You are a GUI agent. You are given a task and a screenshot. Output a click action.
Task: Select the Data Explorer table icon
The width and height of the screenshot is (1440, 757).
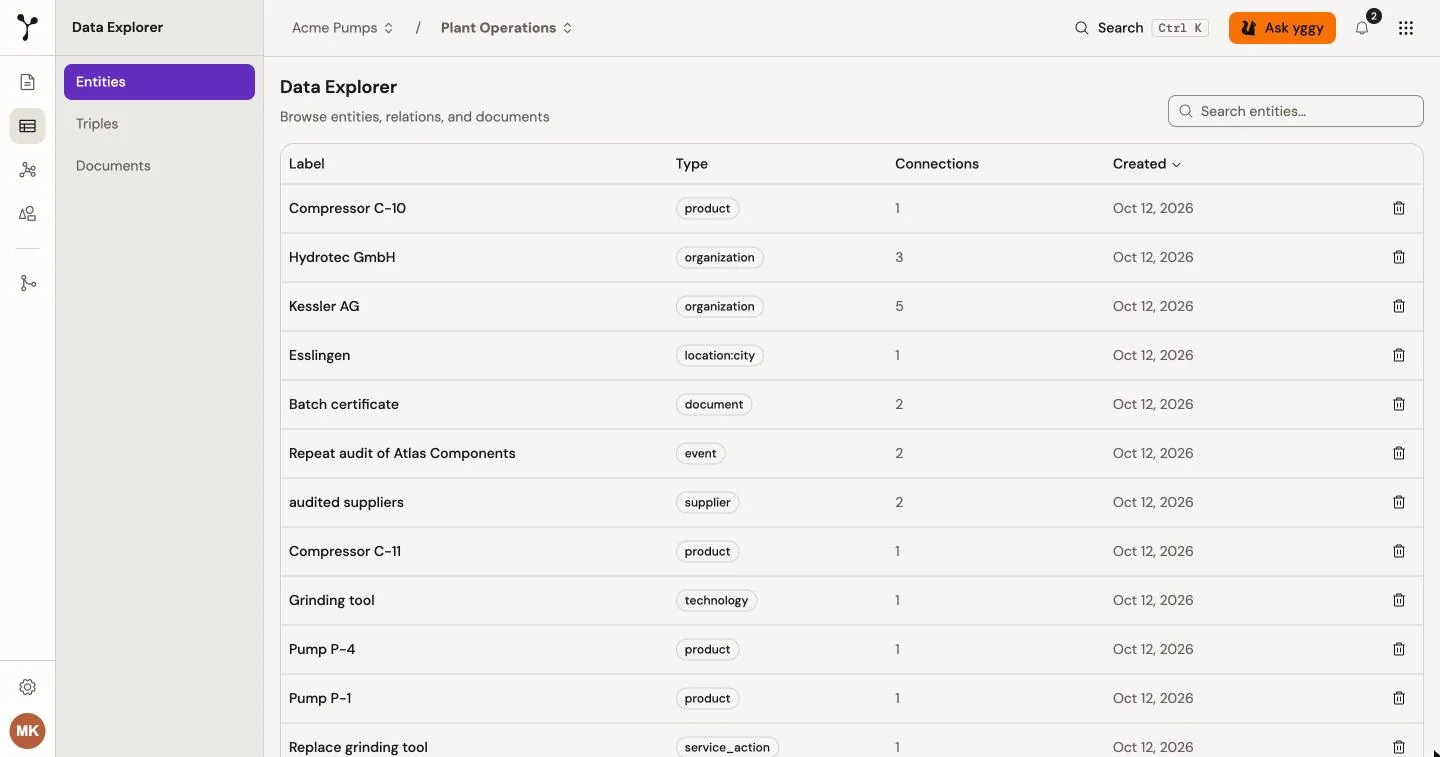28,126
